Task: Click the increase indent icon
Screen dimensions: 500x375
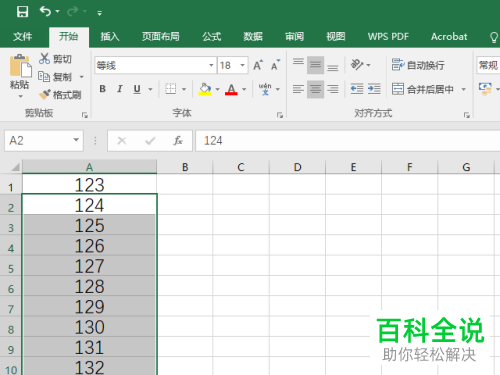Action: click(374, 89)
